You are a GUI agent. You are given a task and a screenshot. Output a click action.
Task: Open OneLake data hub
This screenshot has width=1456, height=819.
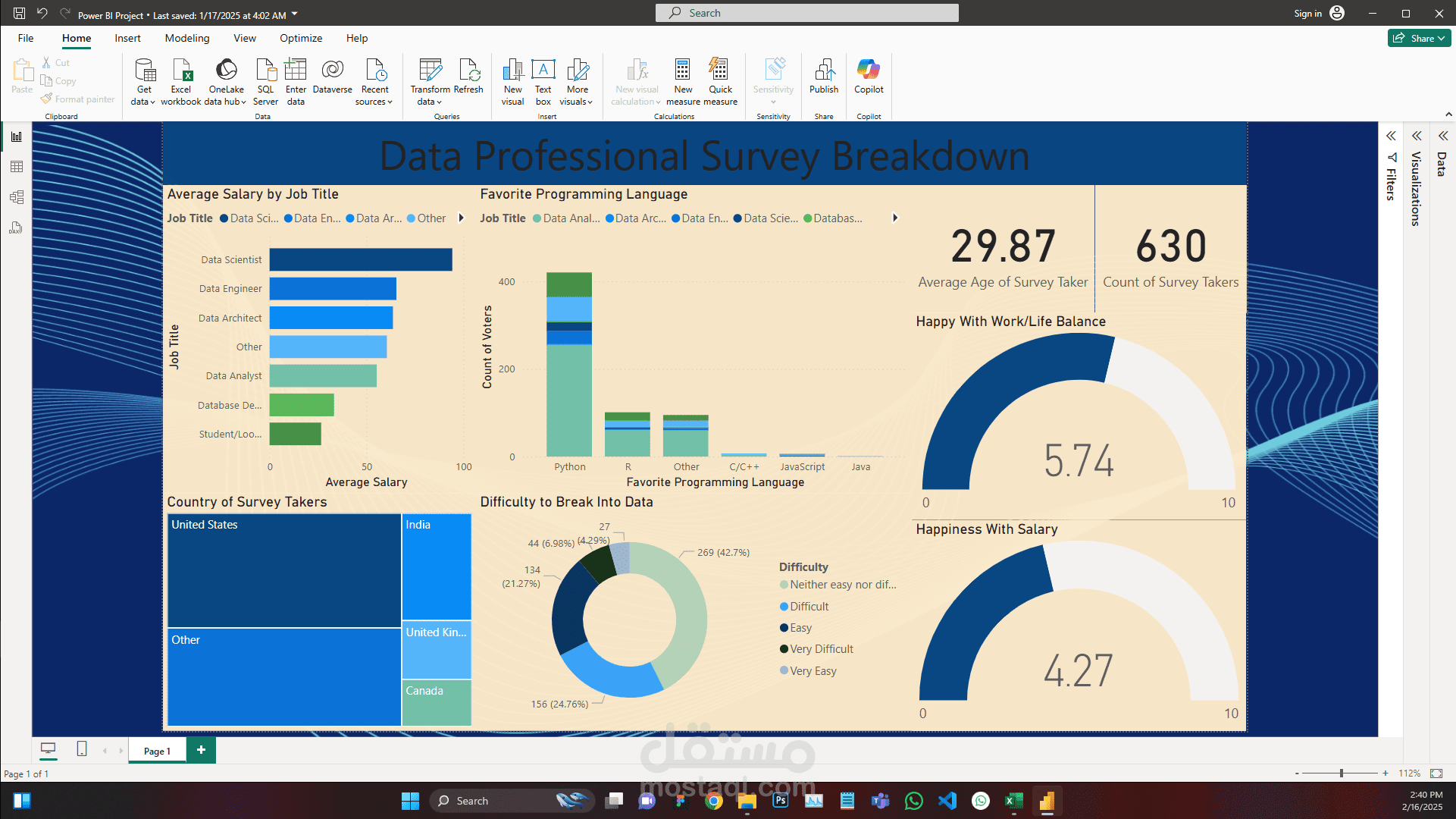click(226, 82)
